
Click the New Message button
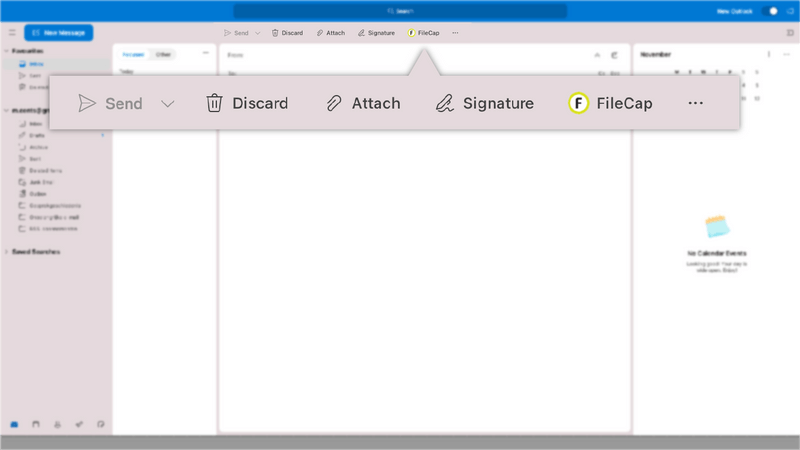pos(59,33)
